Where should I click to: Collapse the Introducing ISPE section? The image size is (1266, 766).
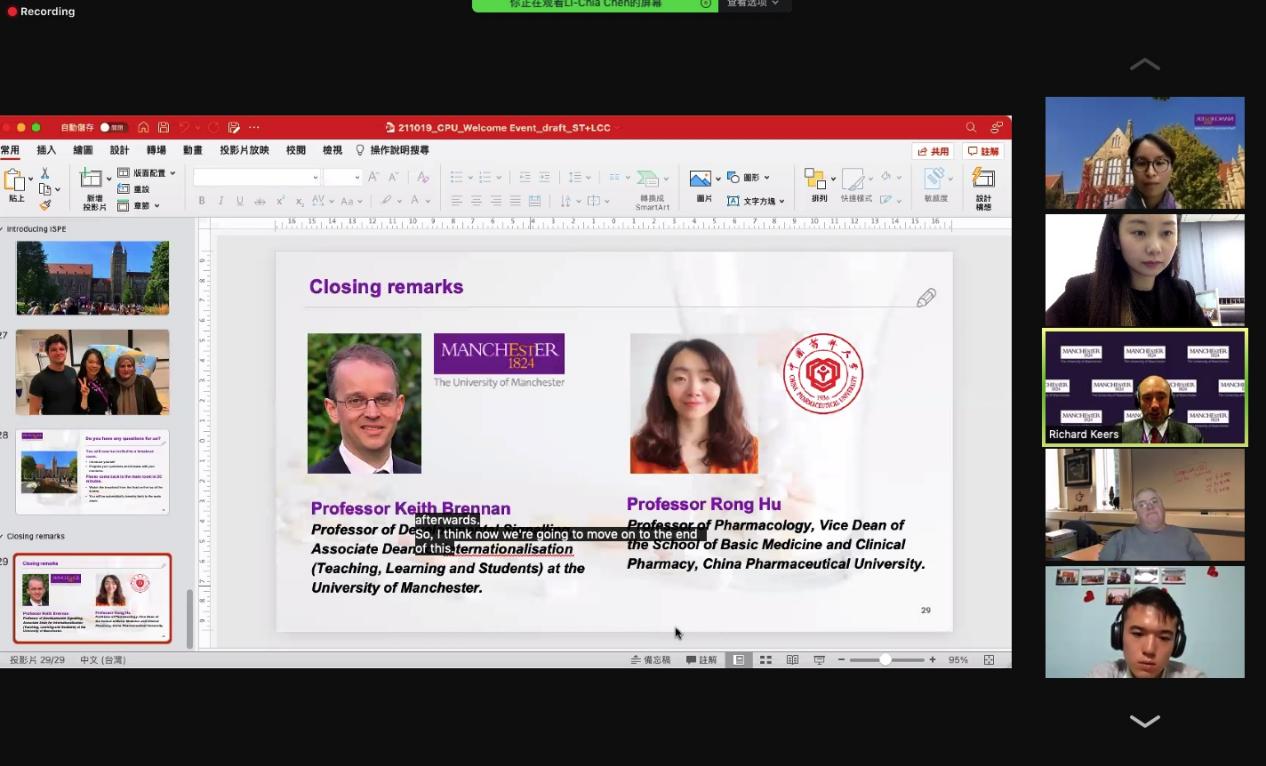[3, 229]
